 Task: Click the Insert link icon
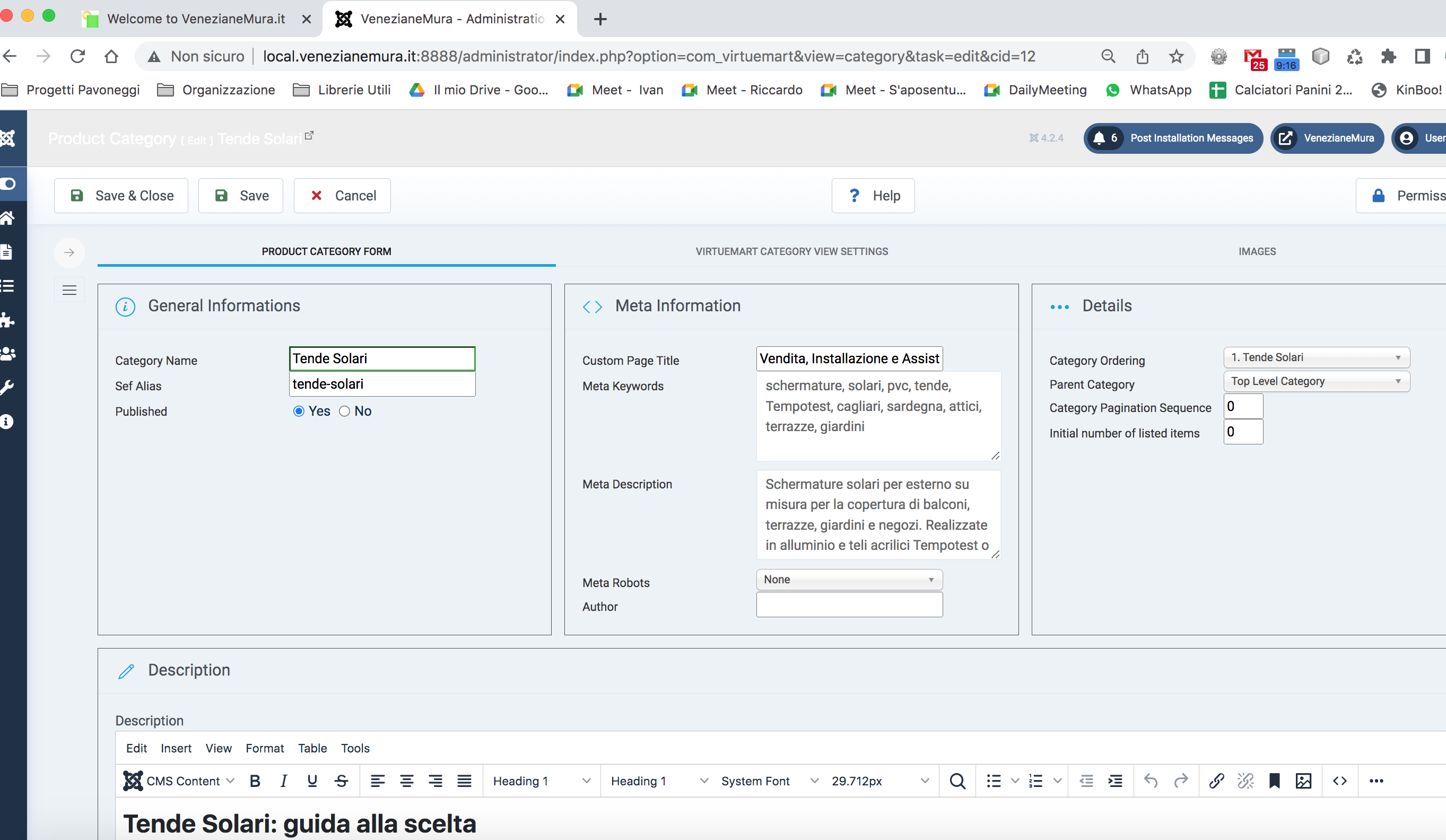(1216, 781)
